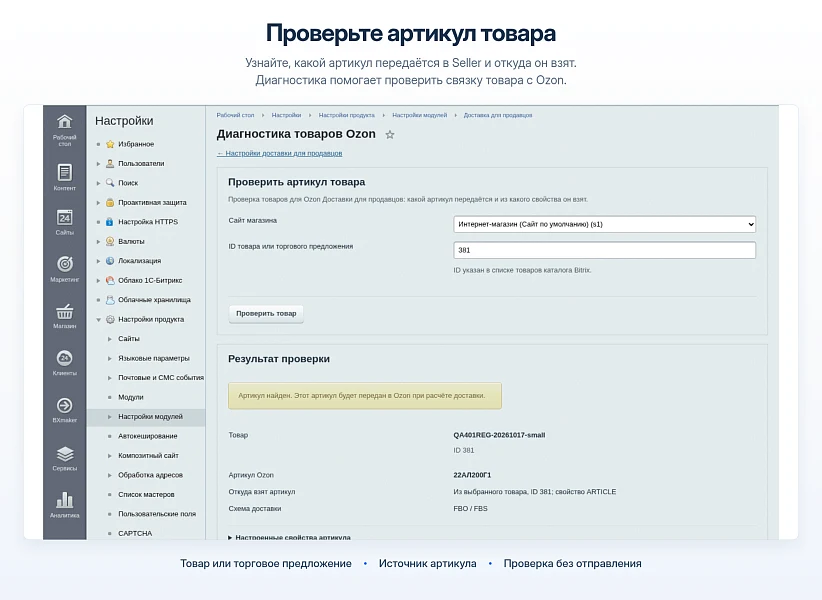Click the Избранное star icon
Viewport: 822px width, 600px height.
(110, 144)
